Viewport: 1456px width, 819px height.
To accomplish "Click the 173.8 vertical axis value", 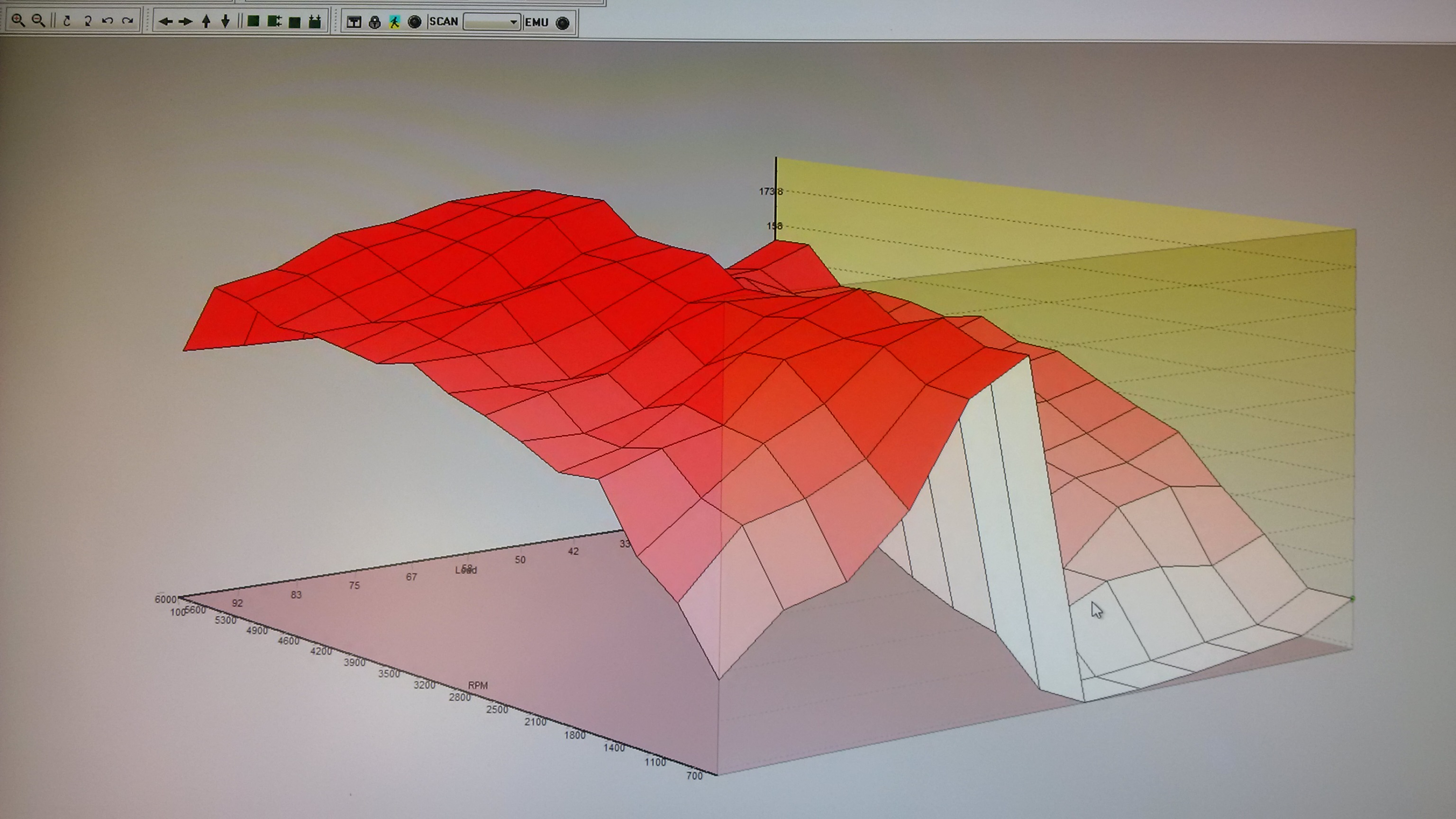I will pos(771,191).
